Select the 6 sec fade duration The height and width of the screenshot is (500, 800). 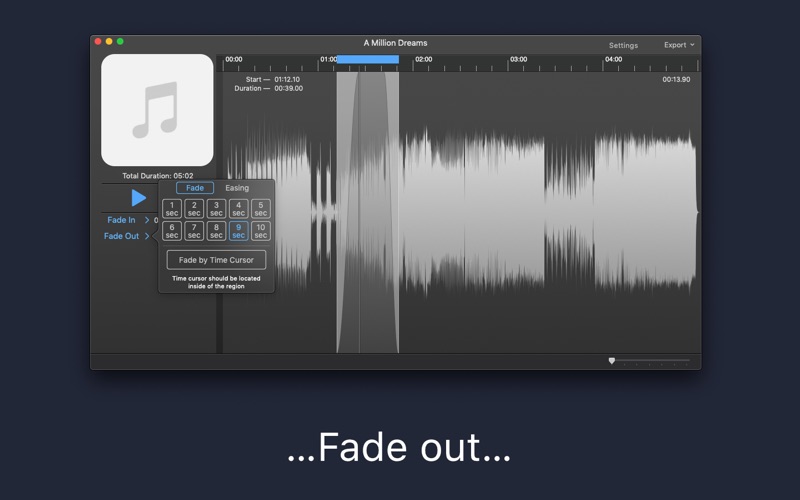(x=172, y=231)
